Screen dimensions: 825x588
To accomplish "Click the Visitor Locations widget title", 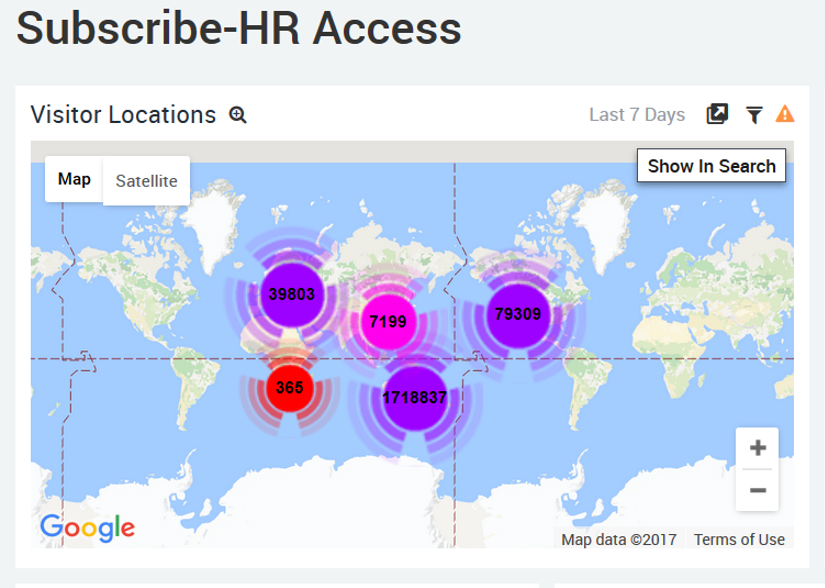I will [123, 115].
